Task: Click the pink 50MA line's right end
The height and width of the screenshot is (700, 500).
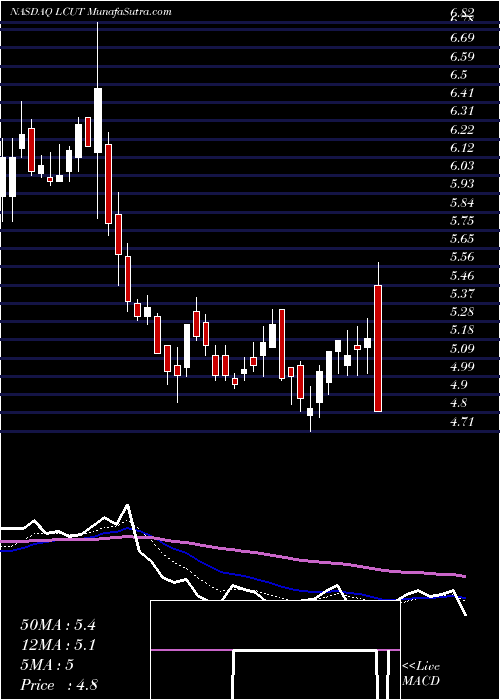Action: (x=464, y=576)
